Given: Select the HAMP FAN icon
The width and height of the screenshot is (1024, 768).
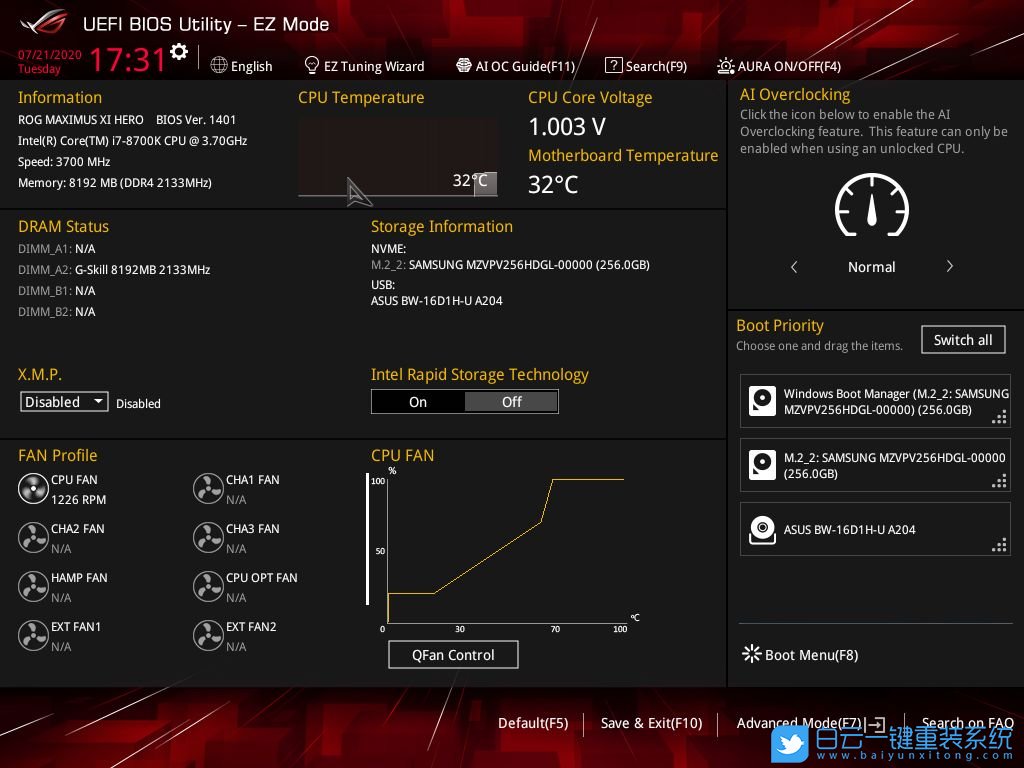Looking at the screenshot, I should [33, 587].
